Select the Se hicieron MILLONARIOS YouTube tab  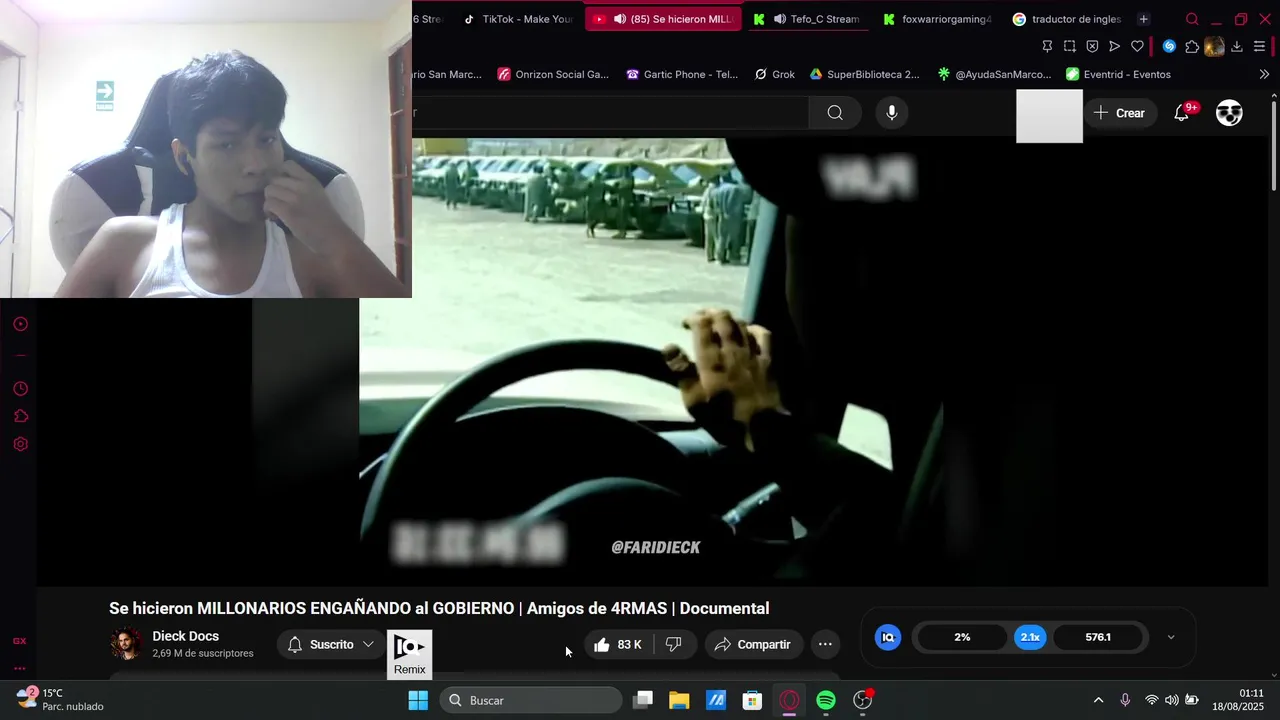663,19
